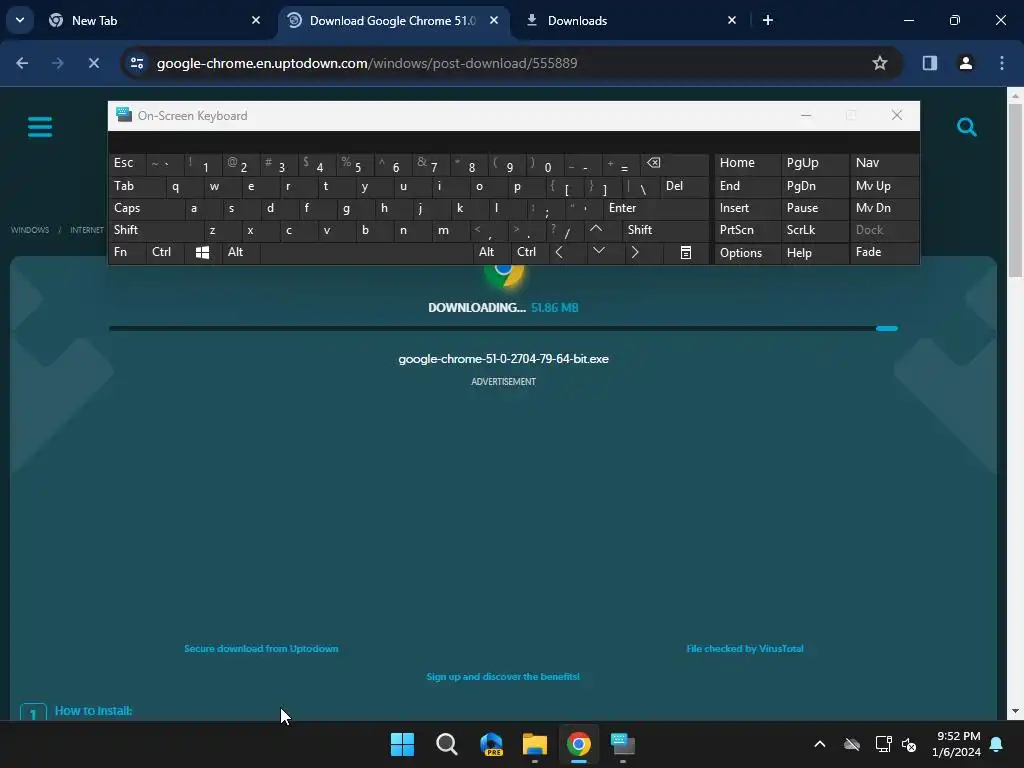
Task: Toggle the right Shift key
Action: (x=665, y=230)
